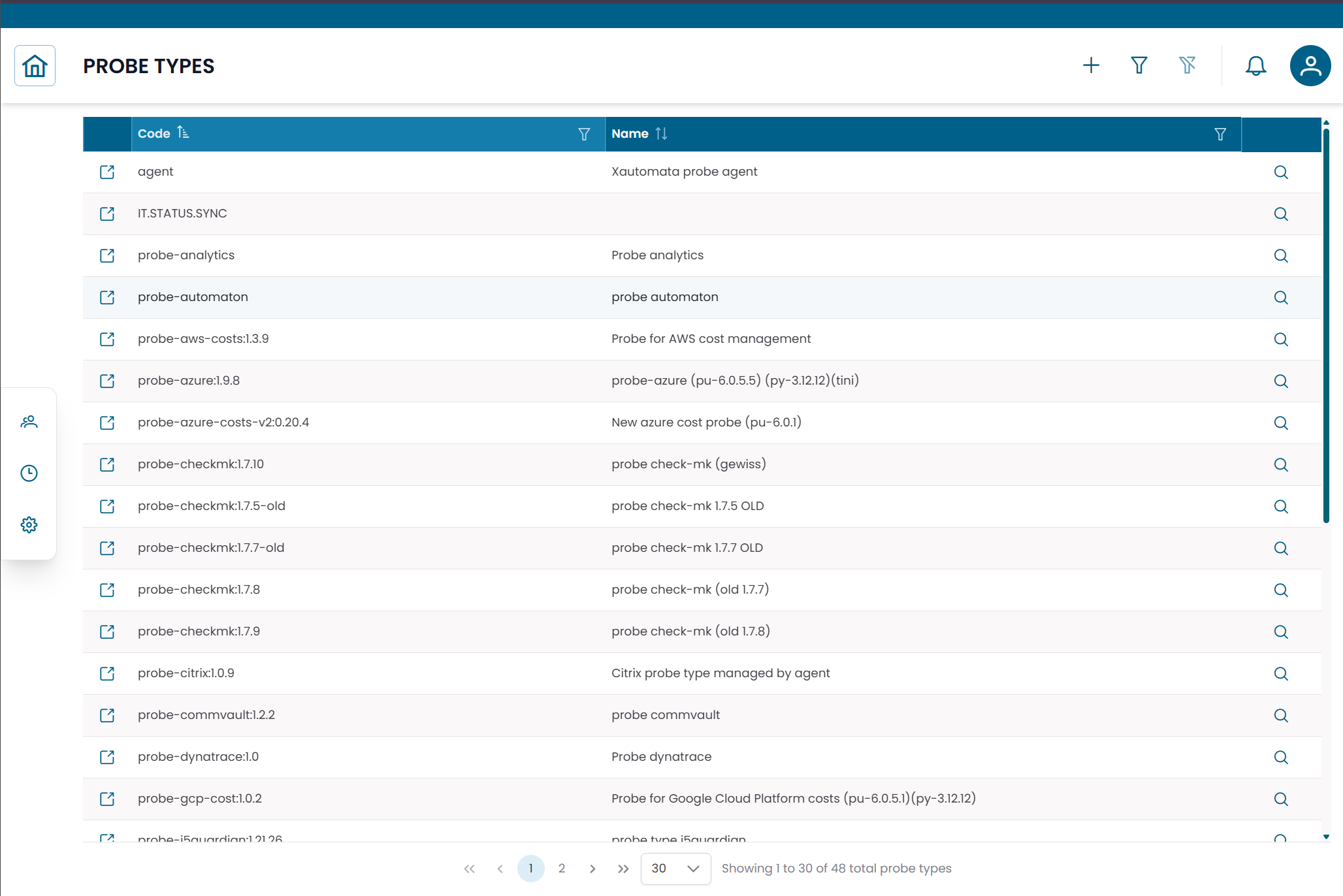The width and height of the screenshot is (1343, 896).
Task: Open Code column filter menu
Action: tap(584, 134)
